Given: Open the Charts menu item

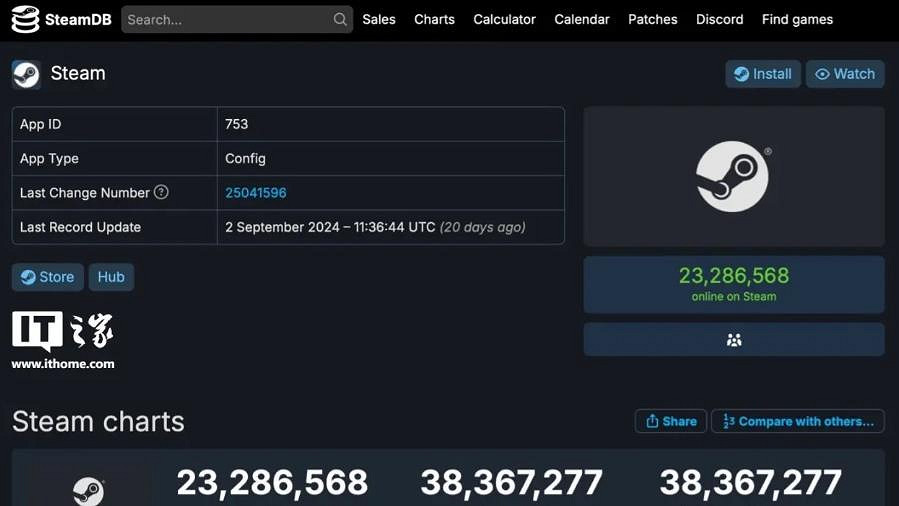Looking at the screenshot, I should [x=434, y=19].
